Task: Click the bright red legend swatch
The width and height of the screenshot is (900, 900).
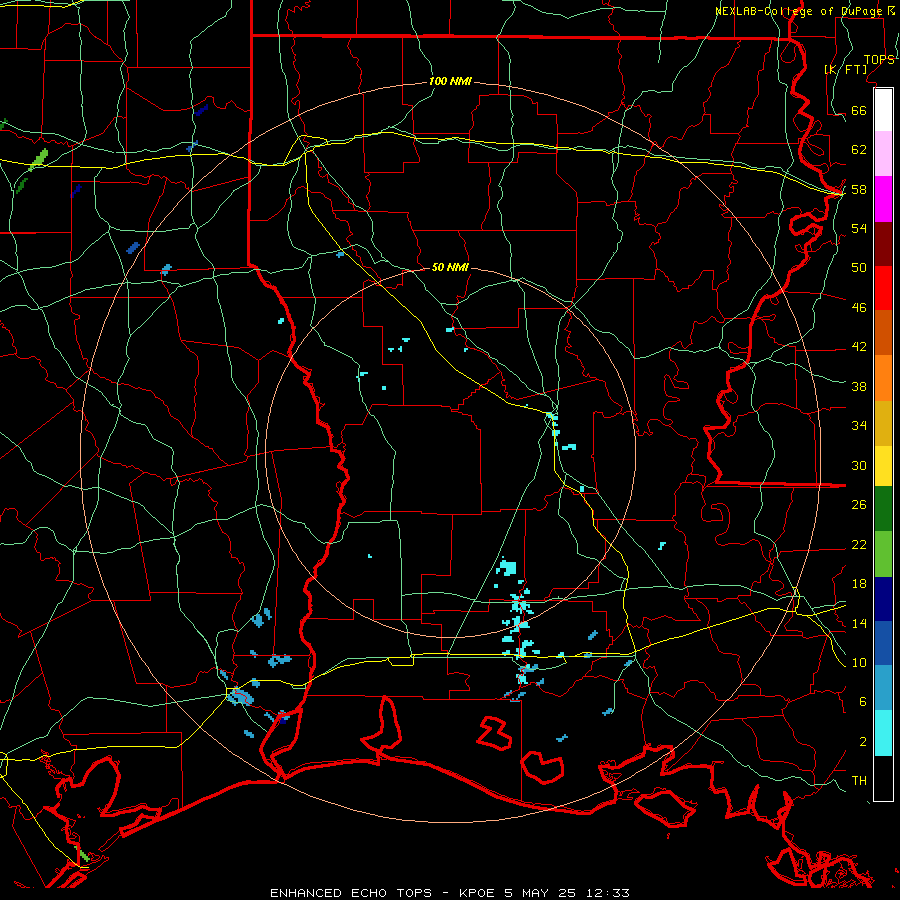Action: pyautogui.click(x=883, y=288)
